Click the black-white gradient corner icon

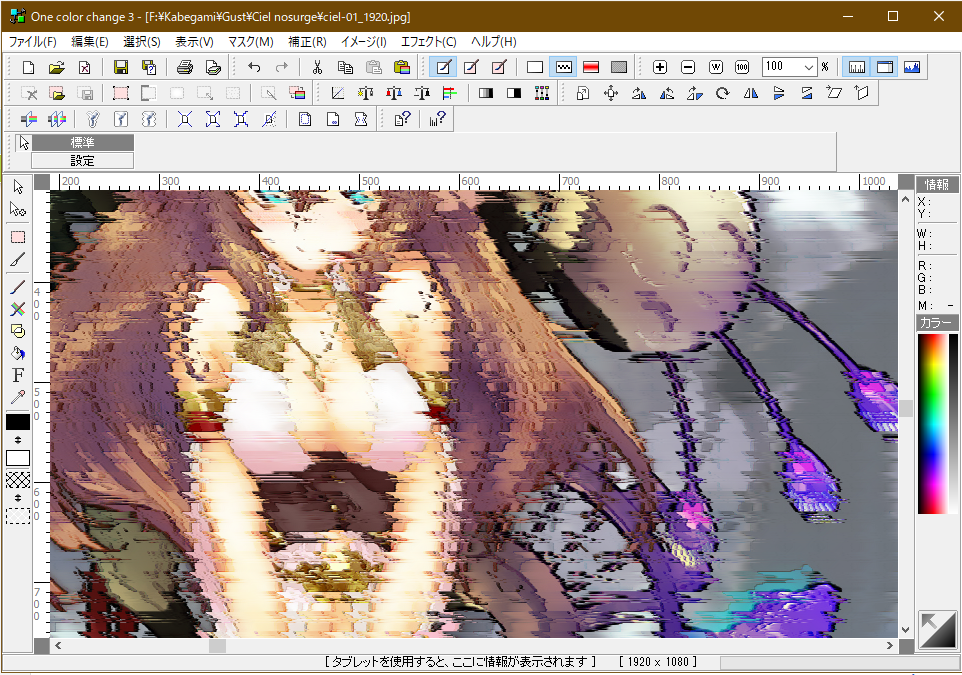pos(937,629)
